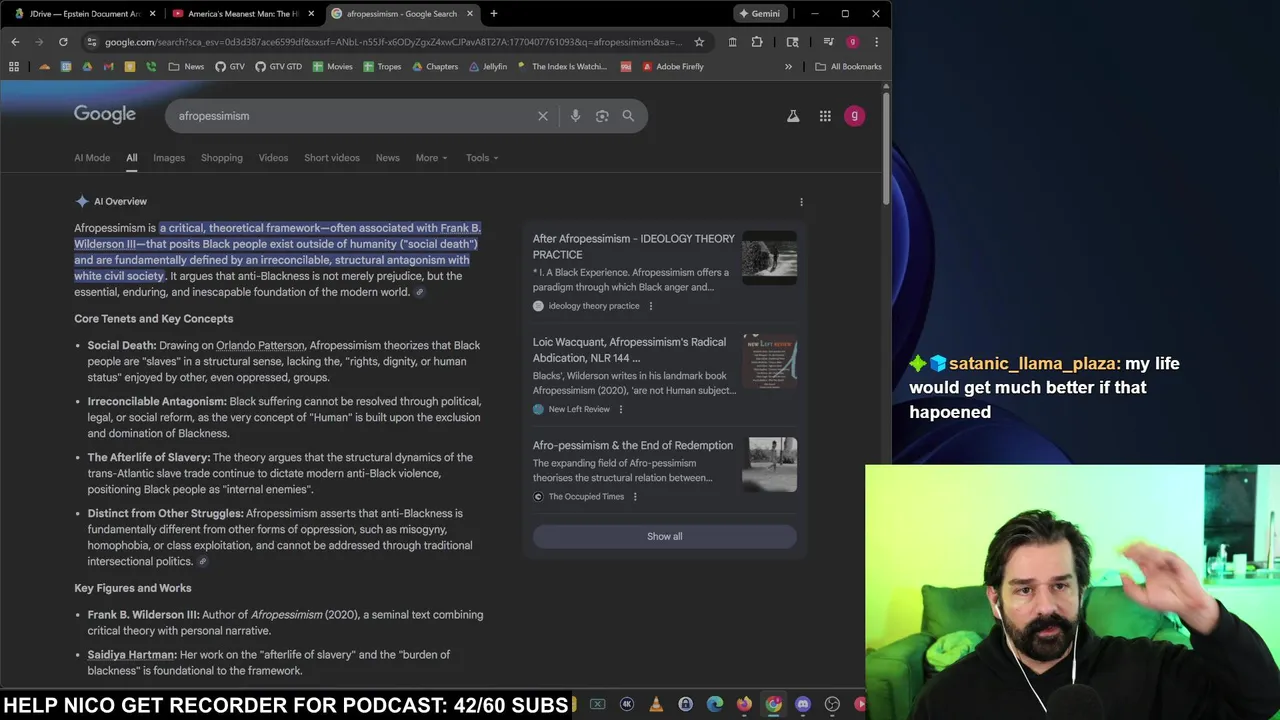Start voice search with microphone icon

coord(575,116)
